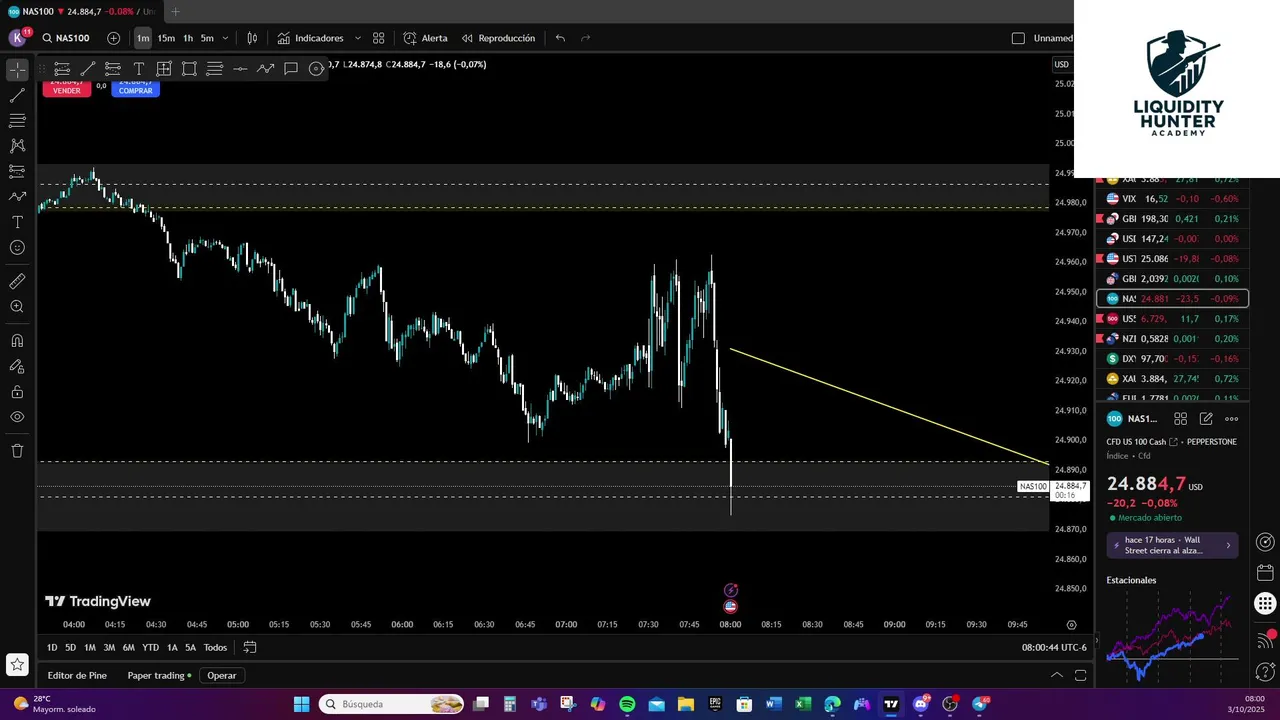
Task: Maximize the bottom panel
Action: tap(1080, 675)
